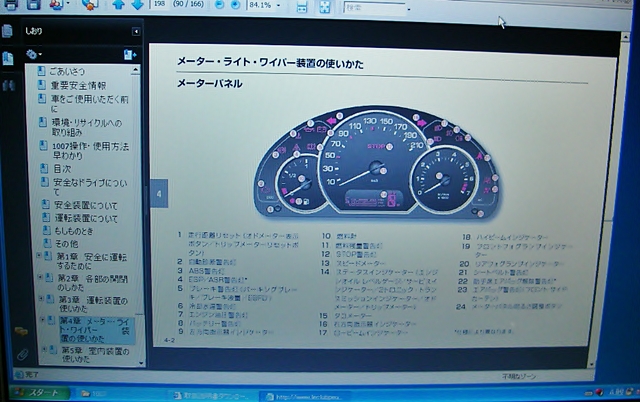Click the zoom in plus button

pyautogui.click(x=236, y=4)
